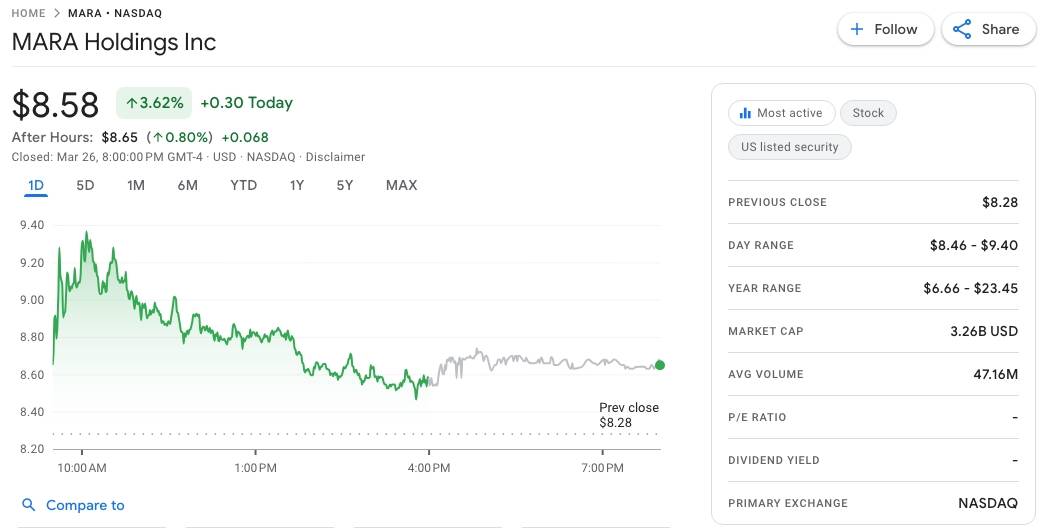Screen dimensions: 1048x528
Task: Click the DIVIDEND YIELD label
Action: pos(774,460)
